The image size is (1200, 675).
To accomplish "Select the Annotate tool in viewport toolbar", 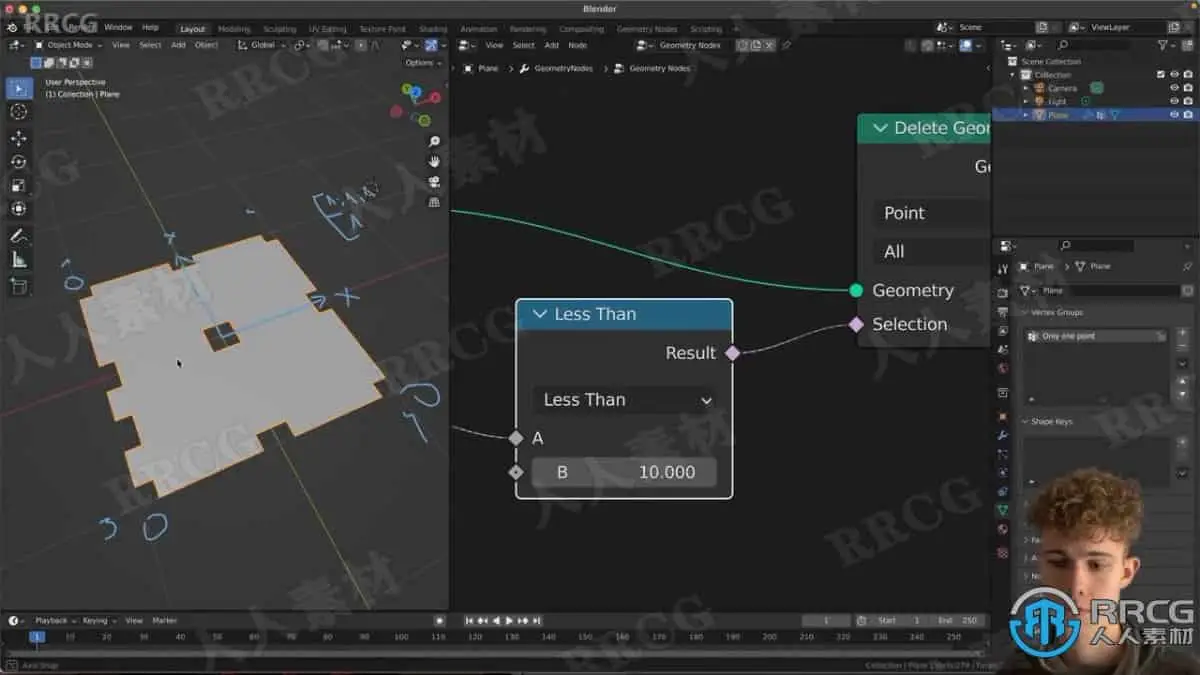I will click(19, 236).
